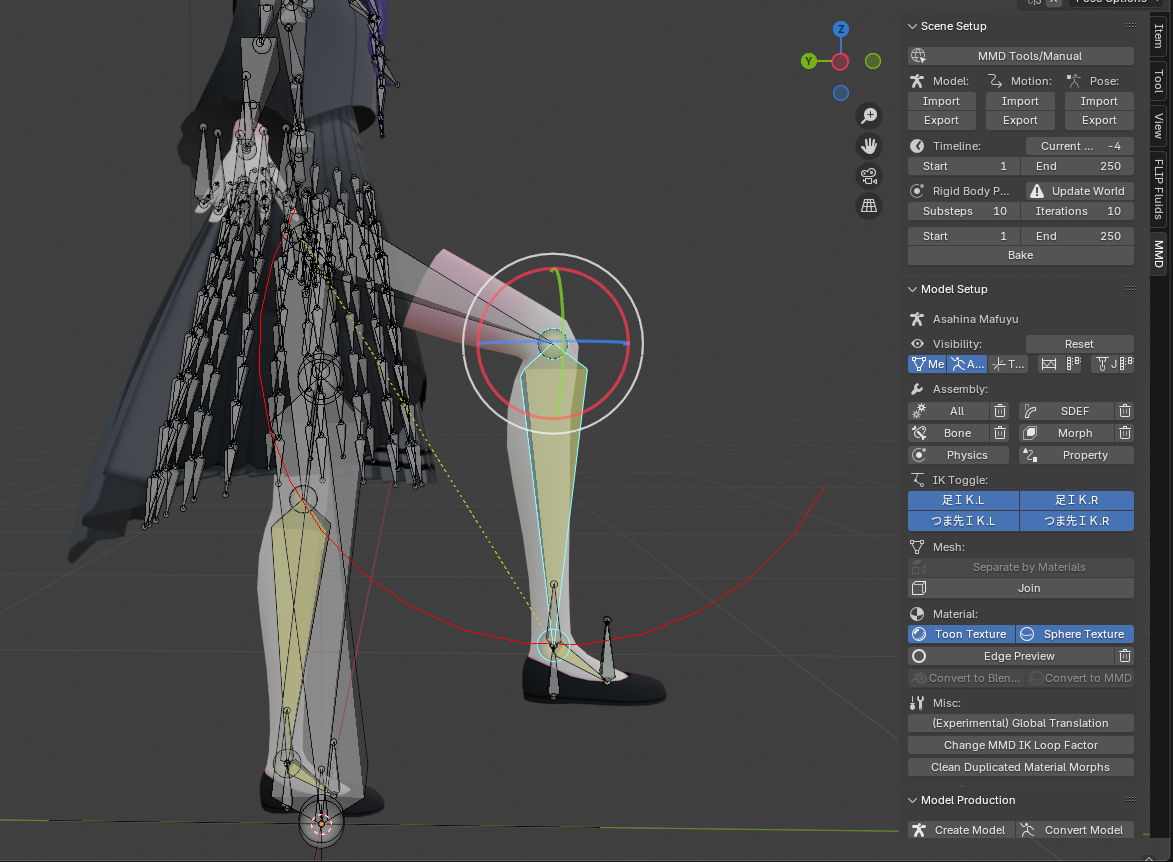
Task: Enable Edge Preview toggle
Action: point(1011,656)
